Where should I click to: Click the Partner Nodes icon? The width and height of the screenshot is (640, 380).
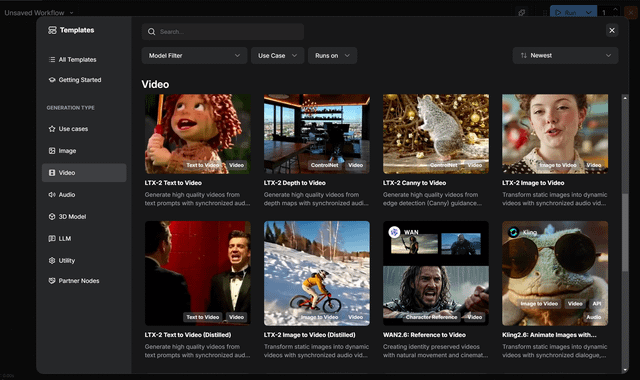(52, 281)
